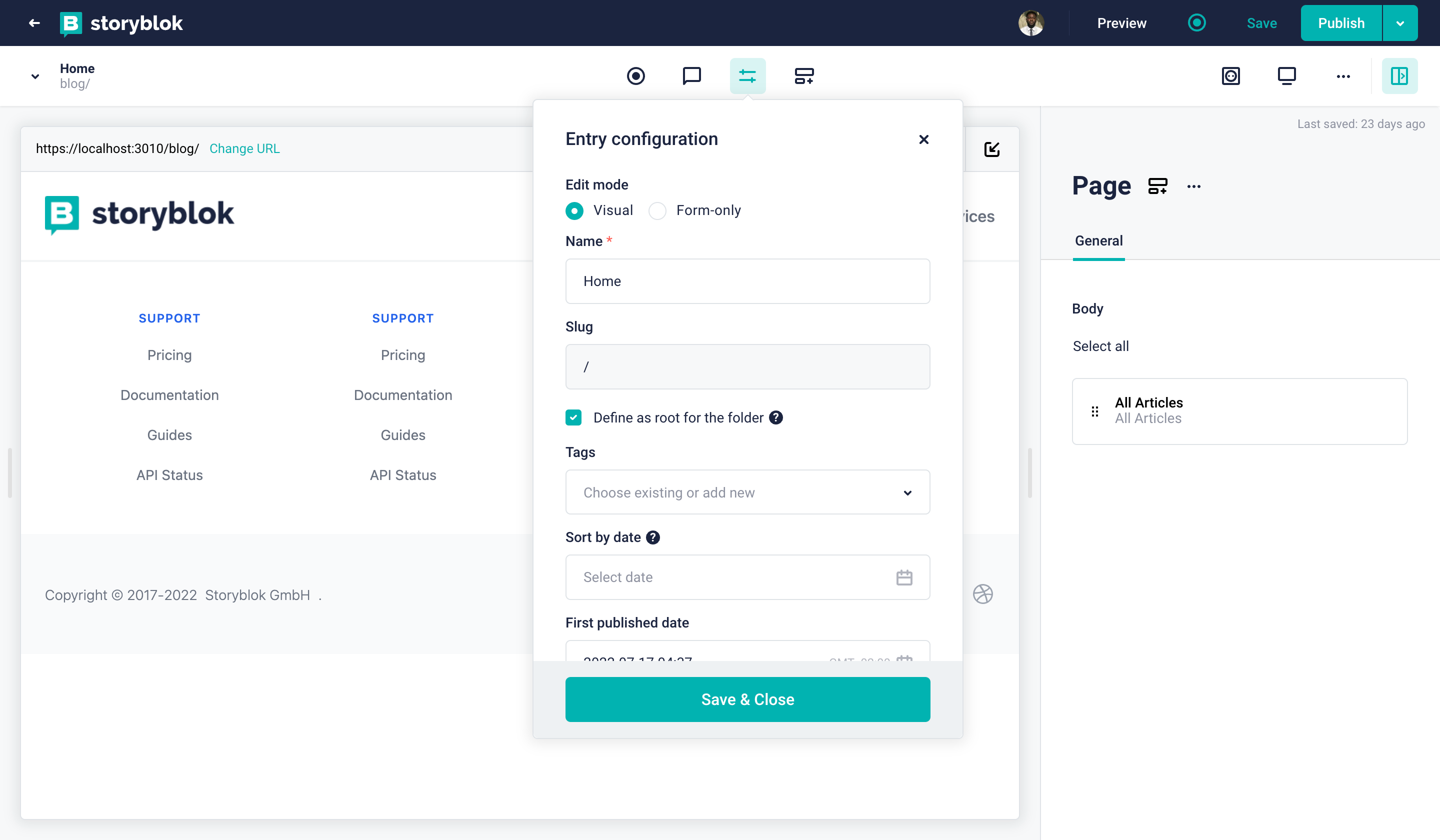The height and width of the screenshot is (840, 1440).
Task: Open the three-dots menu beside Page
Action: pyautogui.click(x=1193, y=186)
